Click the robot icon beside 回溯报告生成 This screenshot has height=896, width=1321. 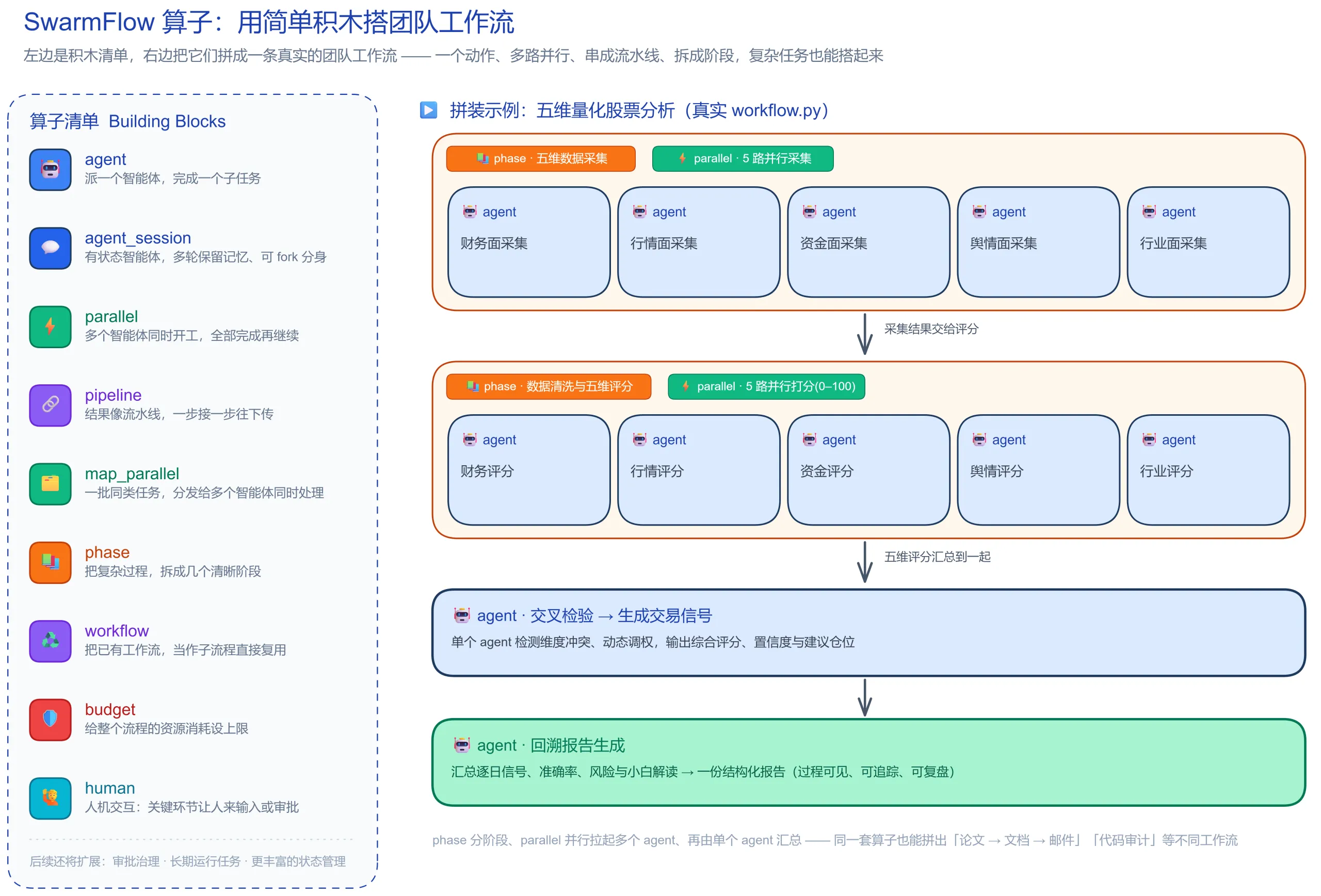[461, 744]
